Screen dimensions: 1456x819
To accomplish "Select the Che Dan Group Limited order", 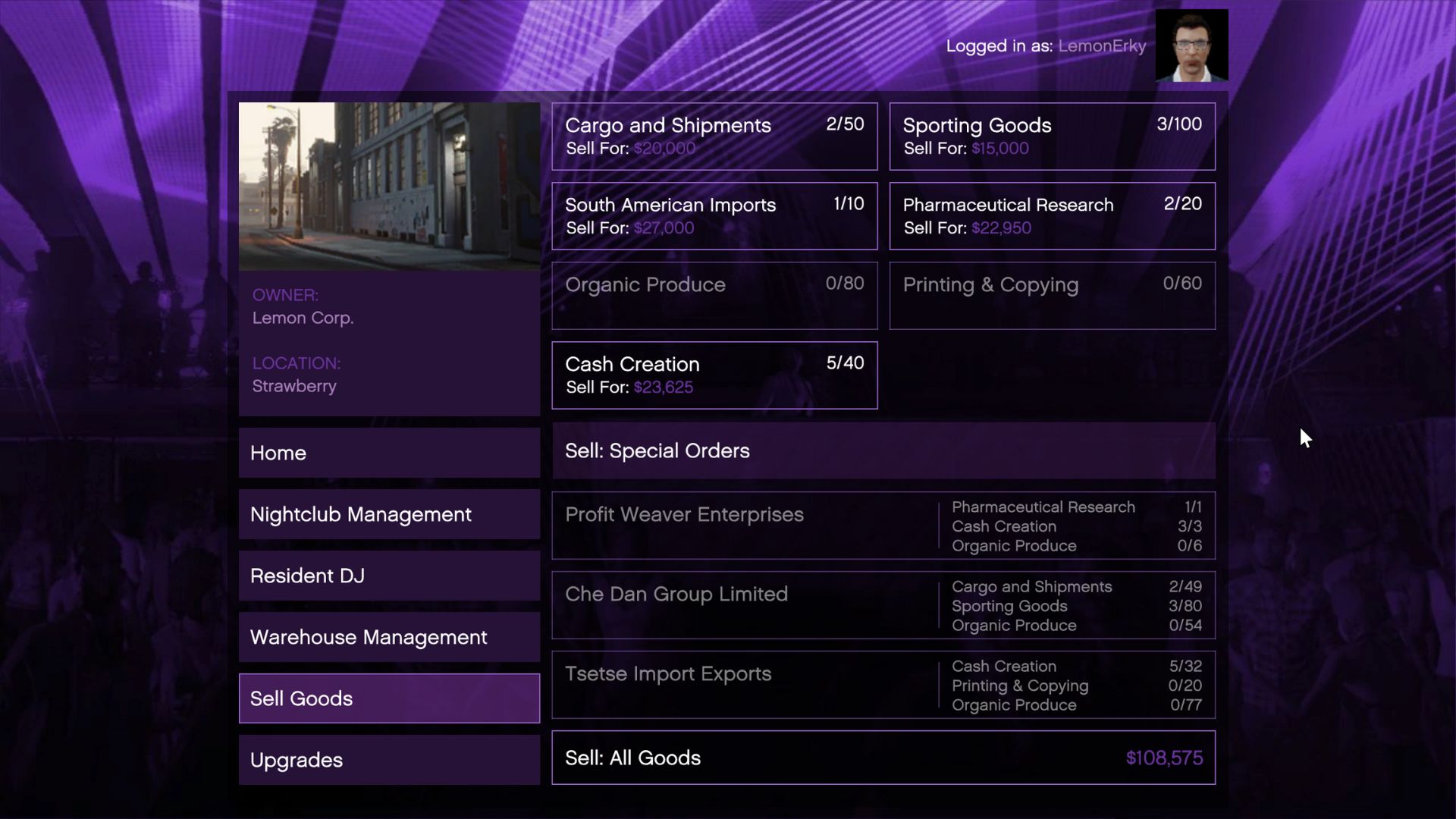I will 883,606.
